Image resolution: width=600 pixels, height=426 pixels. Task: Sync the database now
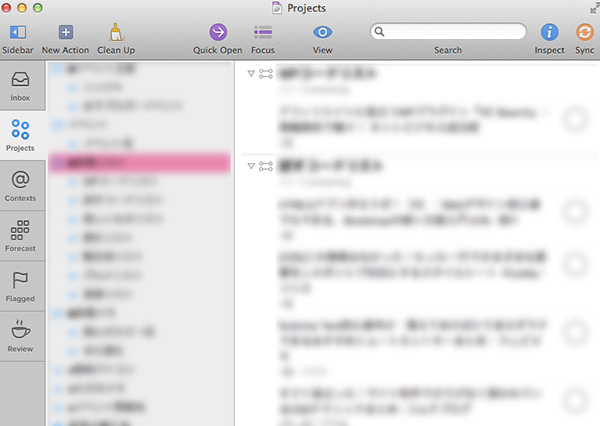(585, 39)
